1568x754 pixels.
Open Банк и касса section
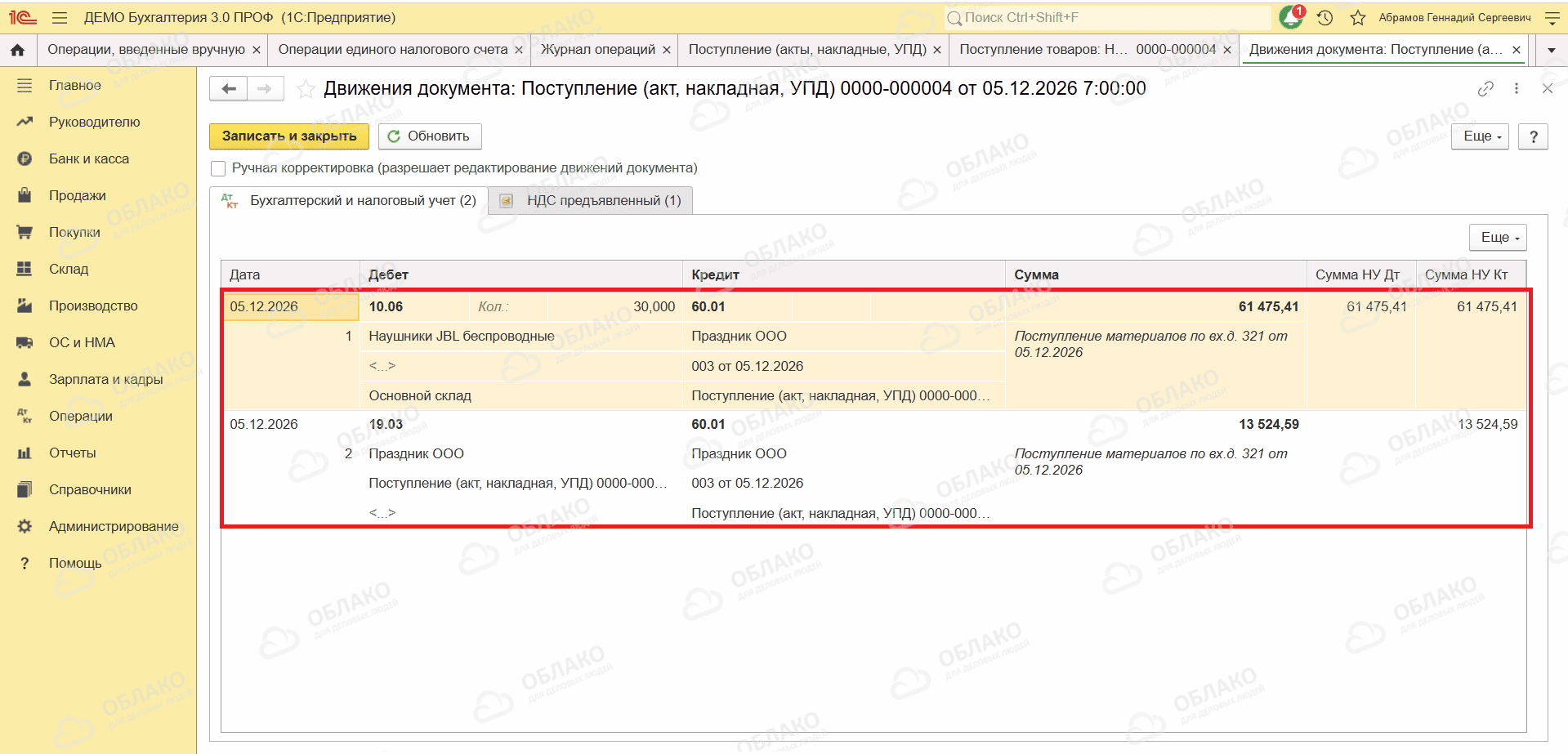click(89, 158)
